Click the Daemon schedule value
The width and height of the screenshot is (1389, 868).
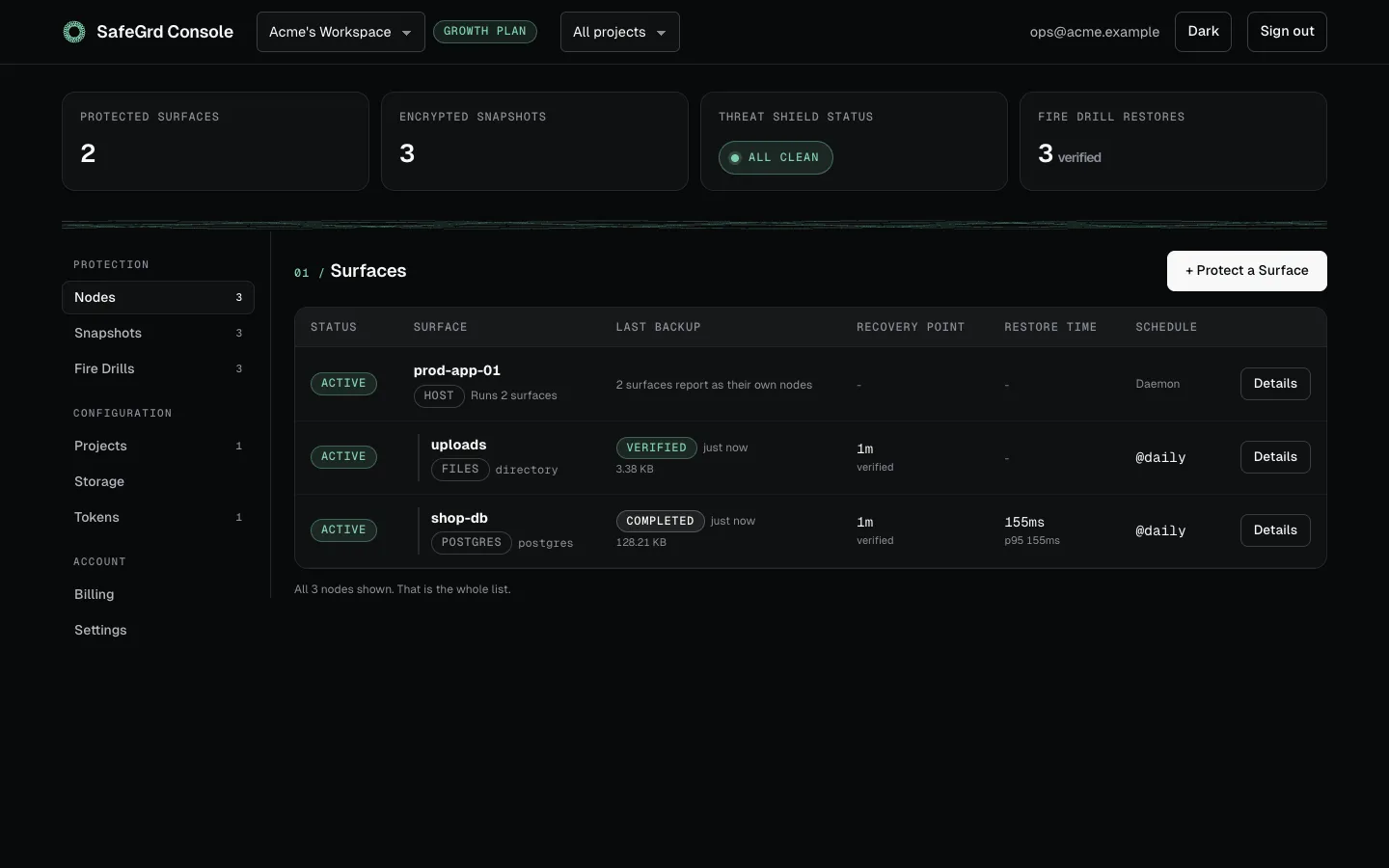click(1157, 384)
